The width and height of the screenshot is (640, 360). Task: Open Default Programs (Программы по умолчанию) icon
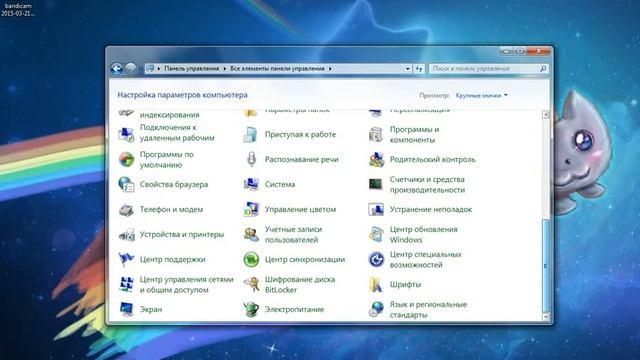pos(126,160)
